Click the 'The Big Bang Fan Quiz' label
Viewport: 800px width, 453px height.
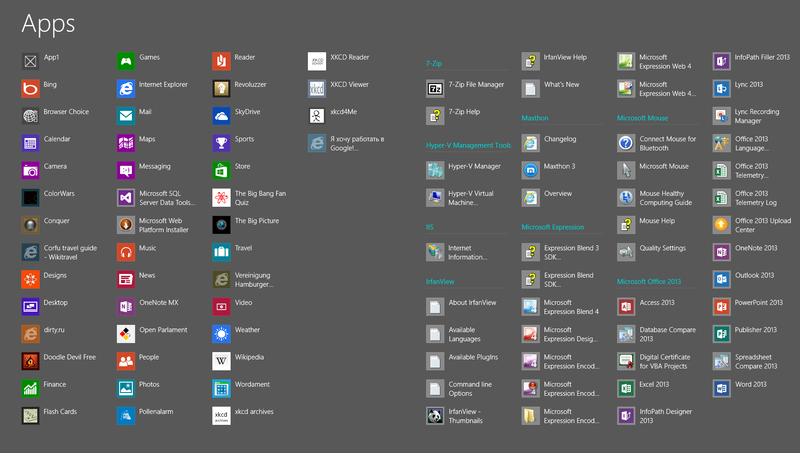[x=260, y=198]
